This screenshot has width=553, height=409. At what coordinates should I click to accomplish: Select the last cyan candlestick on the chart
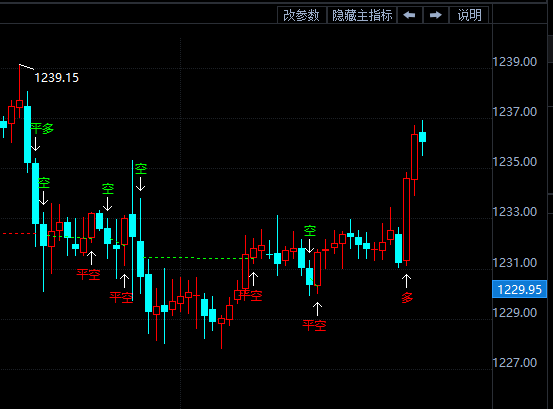pos(423,138)
